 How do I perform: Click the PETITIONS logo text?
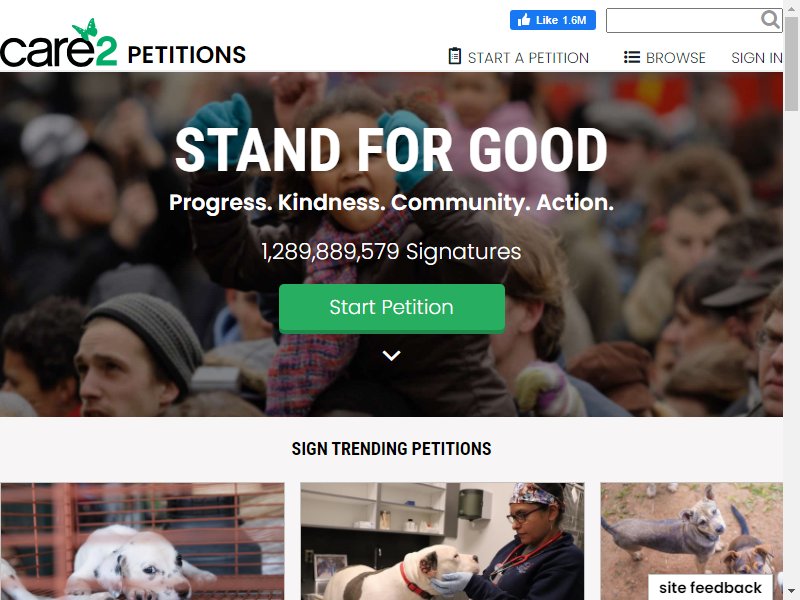(x=186, y=55)
